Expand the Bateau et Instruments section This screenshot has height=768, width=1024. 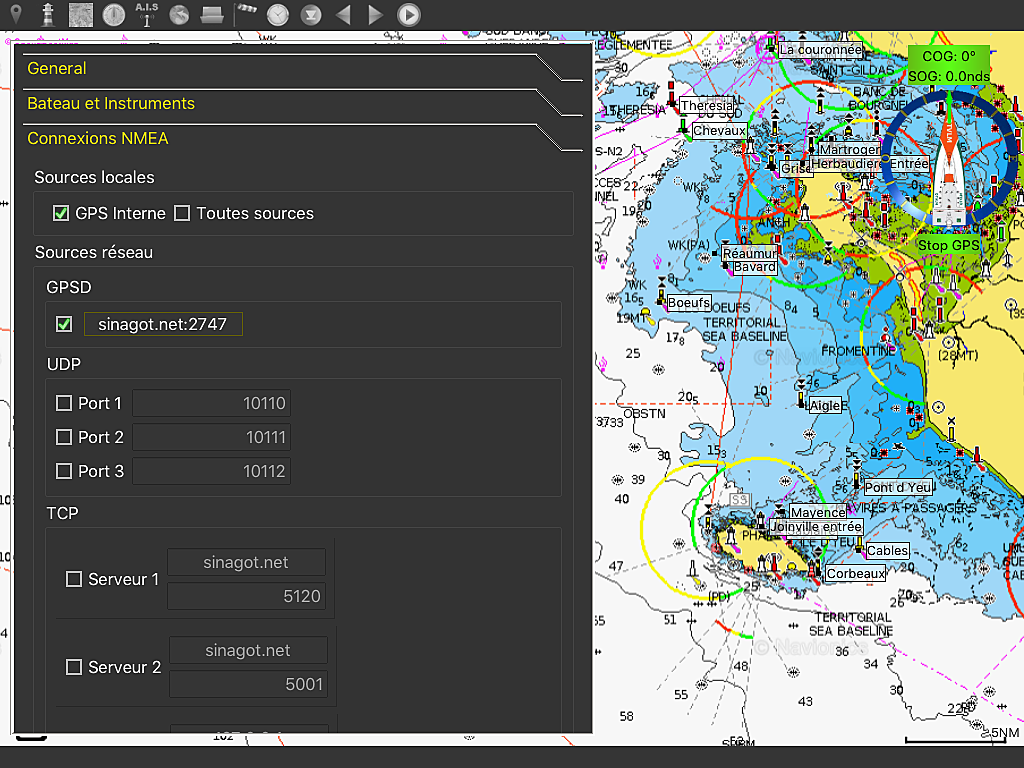click(x=302, y=103)
